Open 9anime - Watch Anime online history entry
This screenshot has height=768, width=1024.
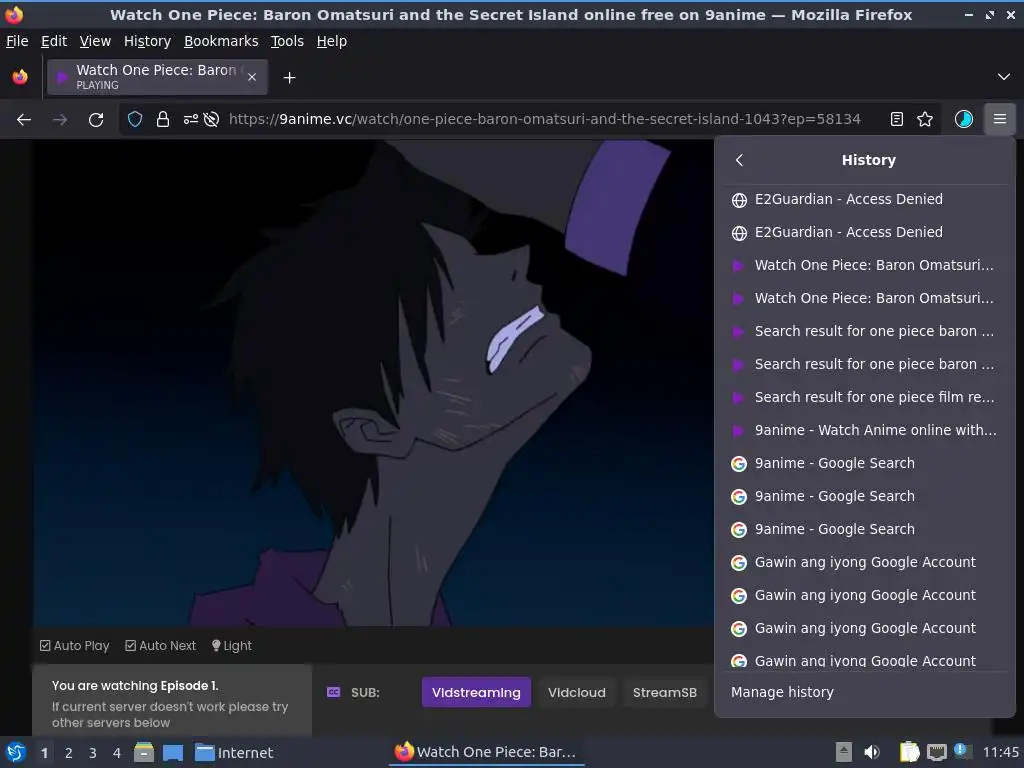pyautogui.click(x=865, y=430)
